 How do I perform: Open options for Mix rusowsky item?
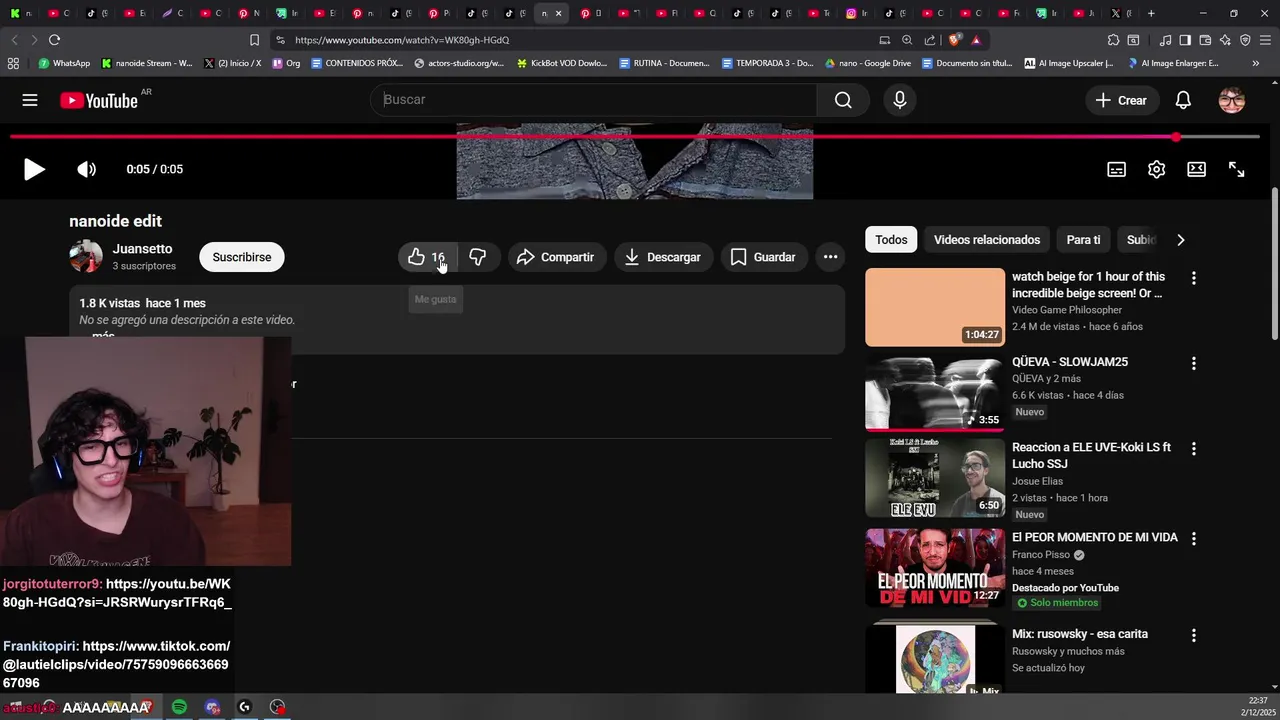pyautogui.click(x=1193, y=635)
